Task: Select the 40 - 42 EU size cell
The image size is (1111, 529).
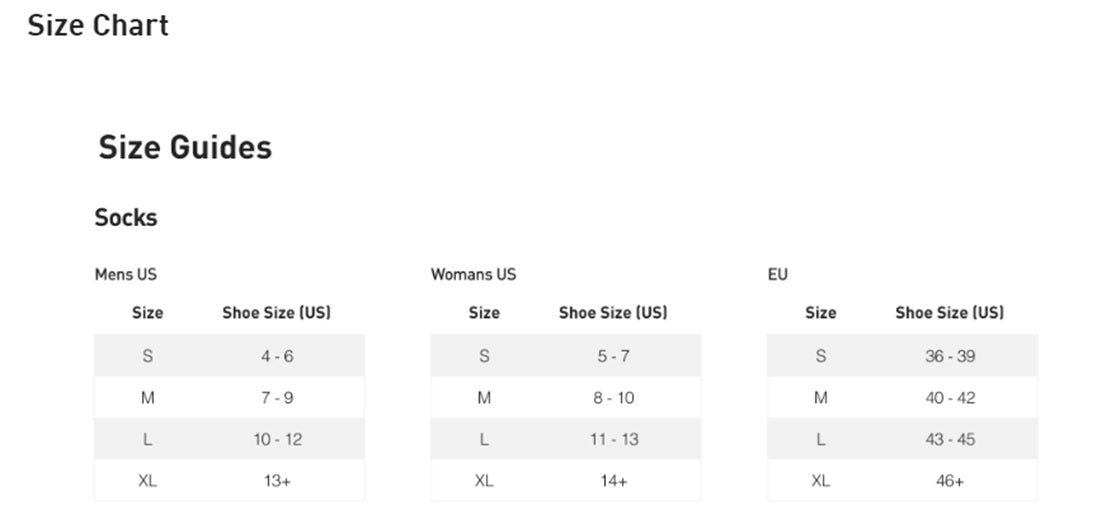Action: click(x=950, y=398)
